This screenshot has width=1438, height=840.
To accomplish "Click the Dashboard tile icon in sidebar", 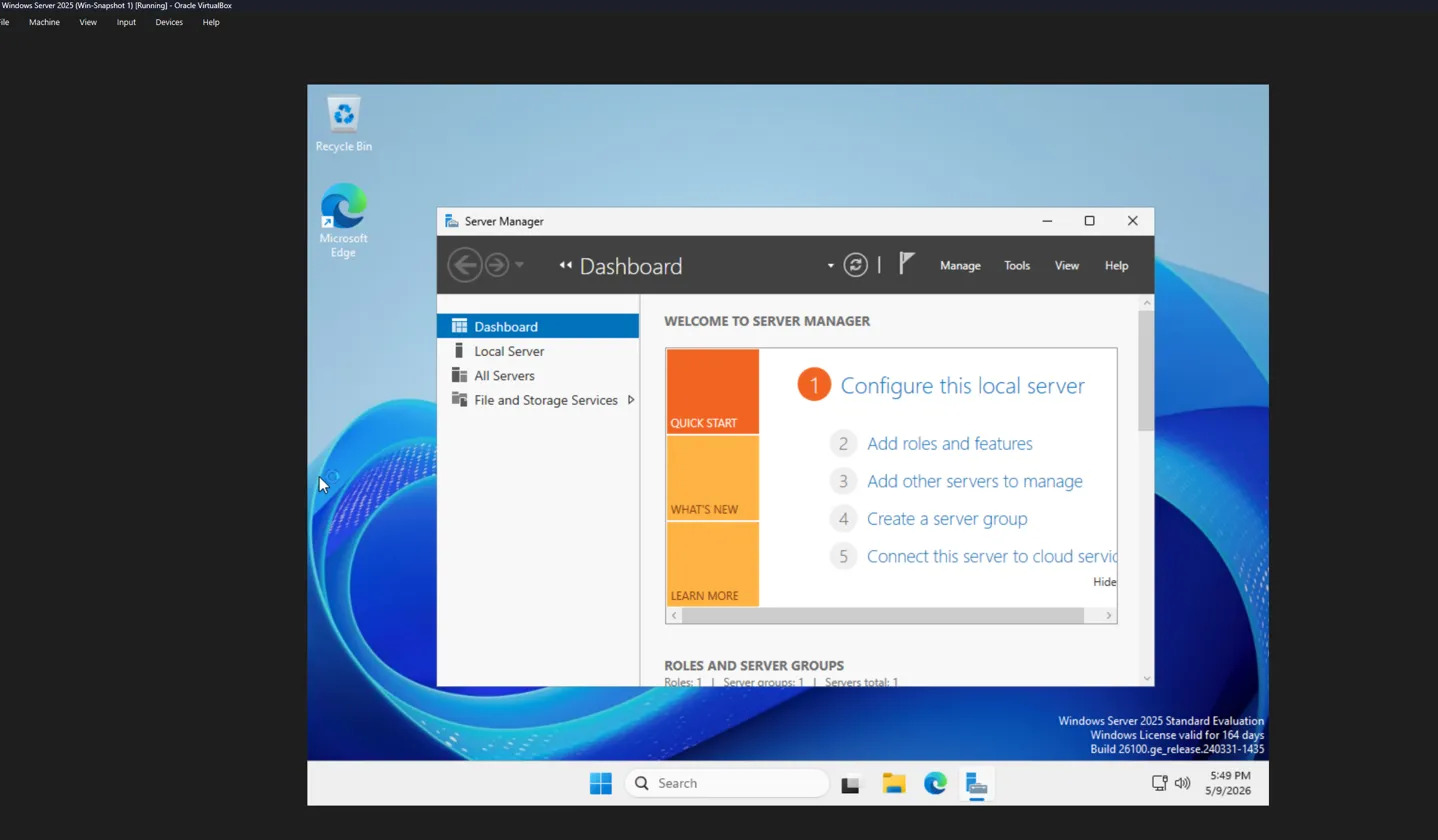I will point(459,326).
